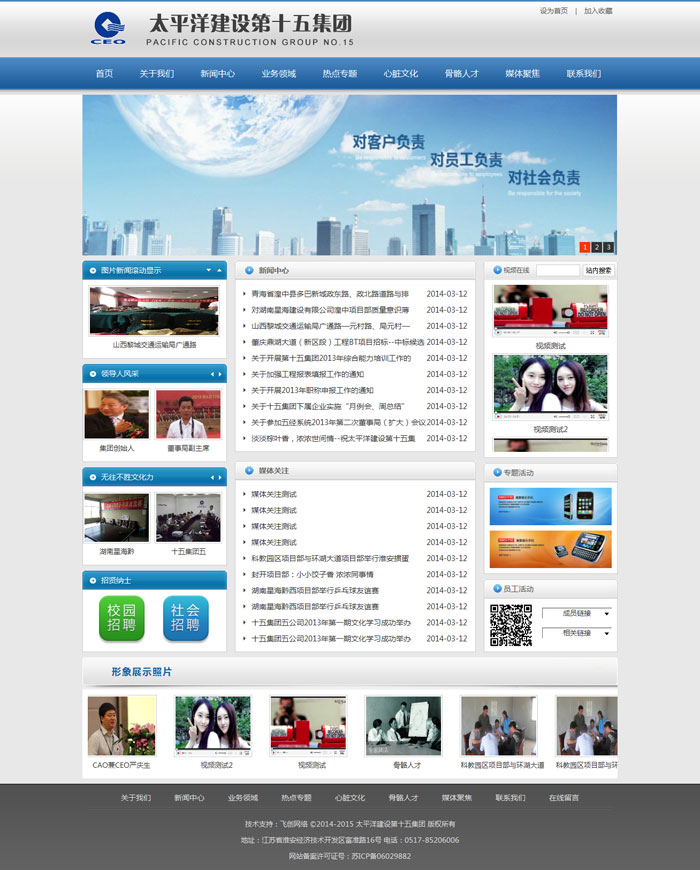Click the round icon beside 员工活动 heading
Image resolution: width=700 pixels, height=870 pixels.
(x=497, y=588)
